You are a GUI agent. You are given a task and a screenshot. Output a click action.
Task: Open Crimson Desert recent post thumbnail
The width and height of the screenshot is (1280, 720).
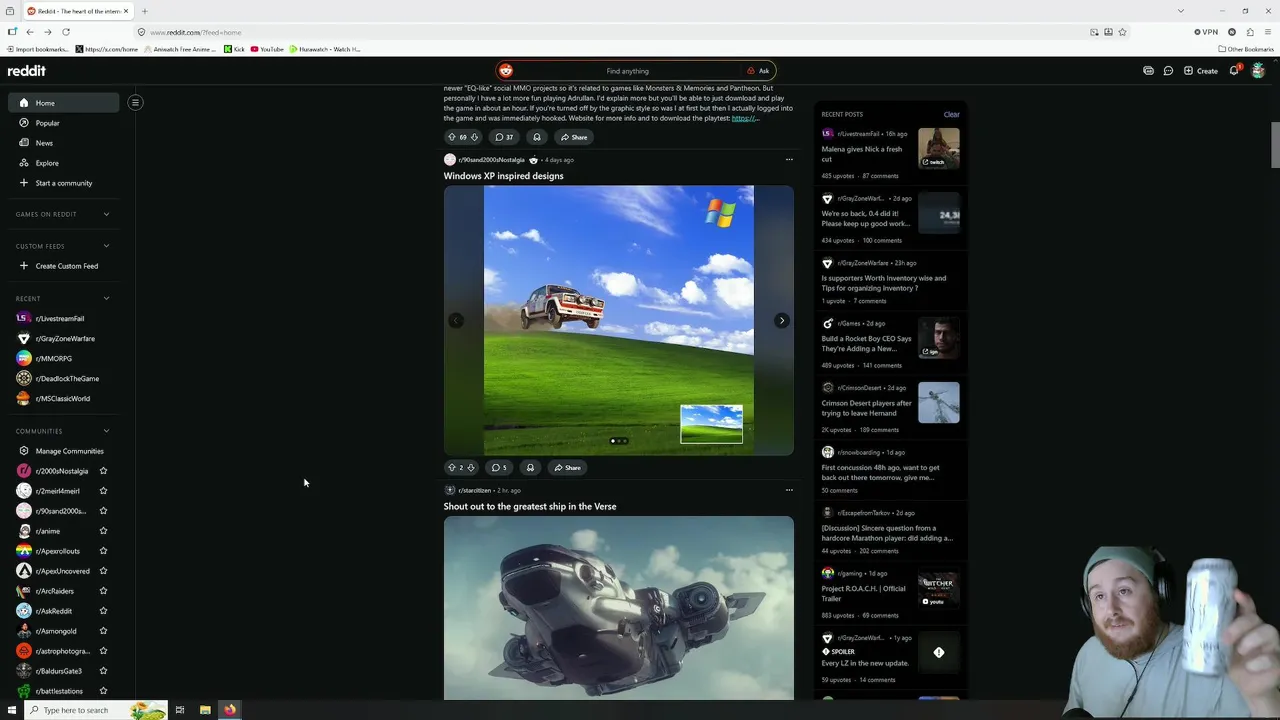coord(938,402)
